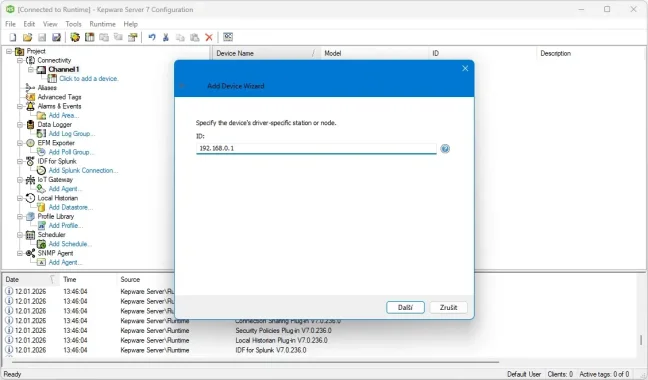
Task: Click 'Add Agent...' under IoT Gateway
Action: (x=65, y=189)
